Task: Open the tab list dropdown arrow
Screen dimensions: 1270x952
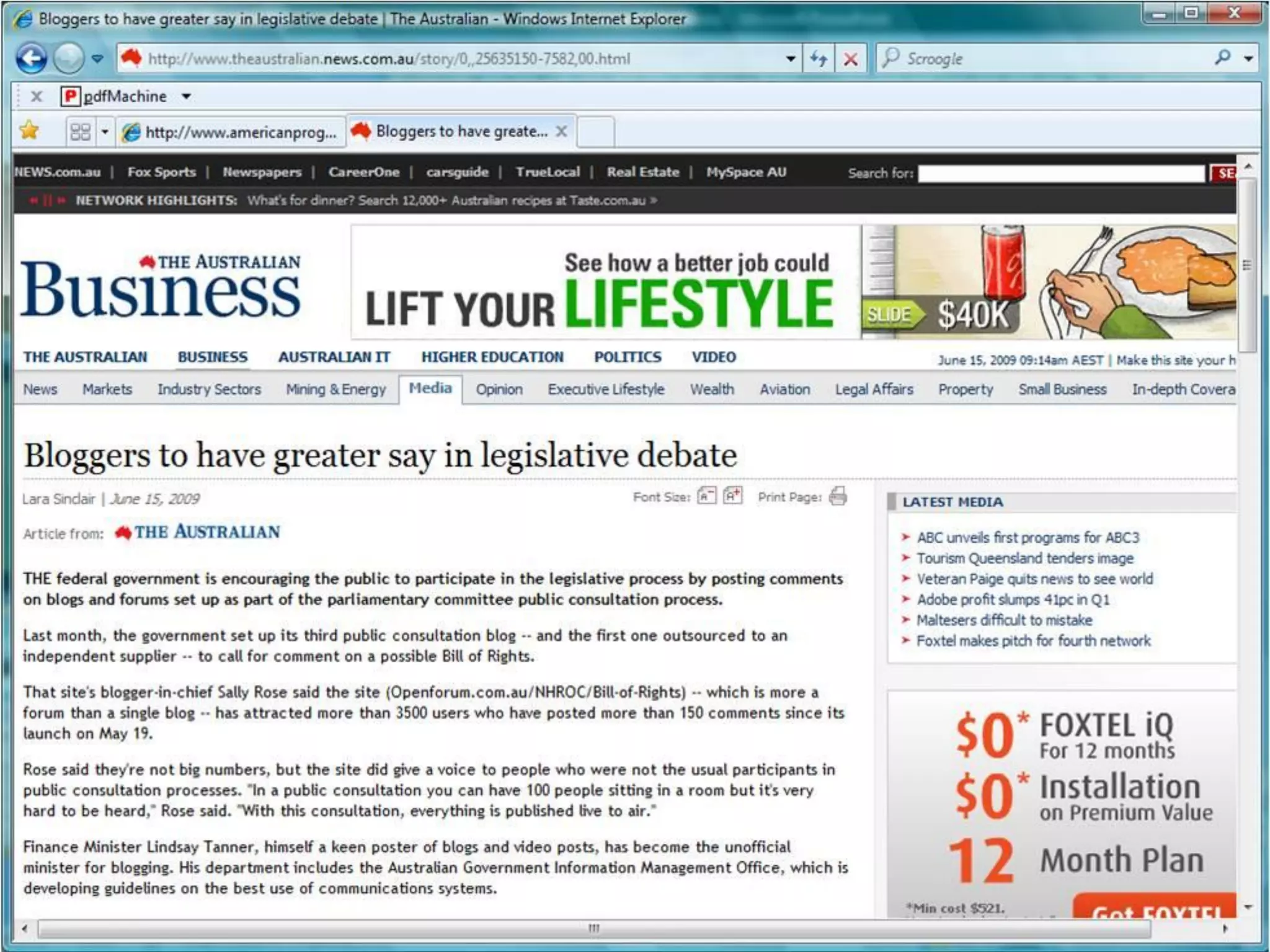Action: (105, 132)
